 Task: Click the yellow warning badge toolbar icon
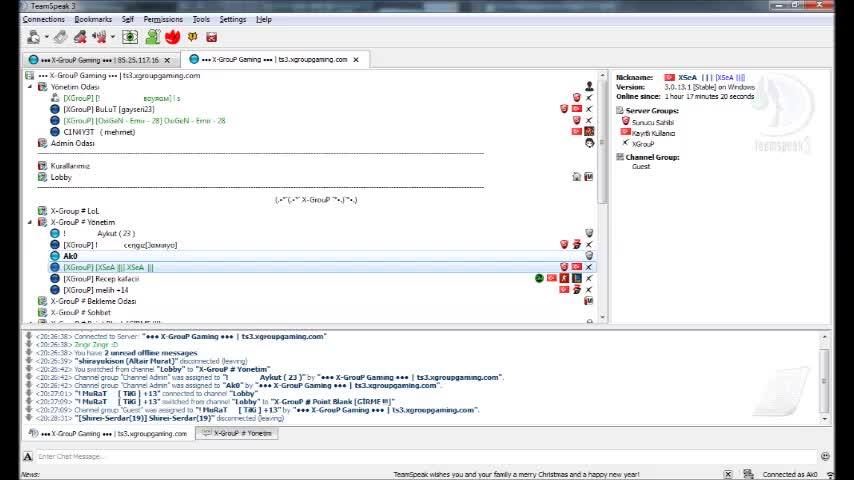coord(192,37)
